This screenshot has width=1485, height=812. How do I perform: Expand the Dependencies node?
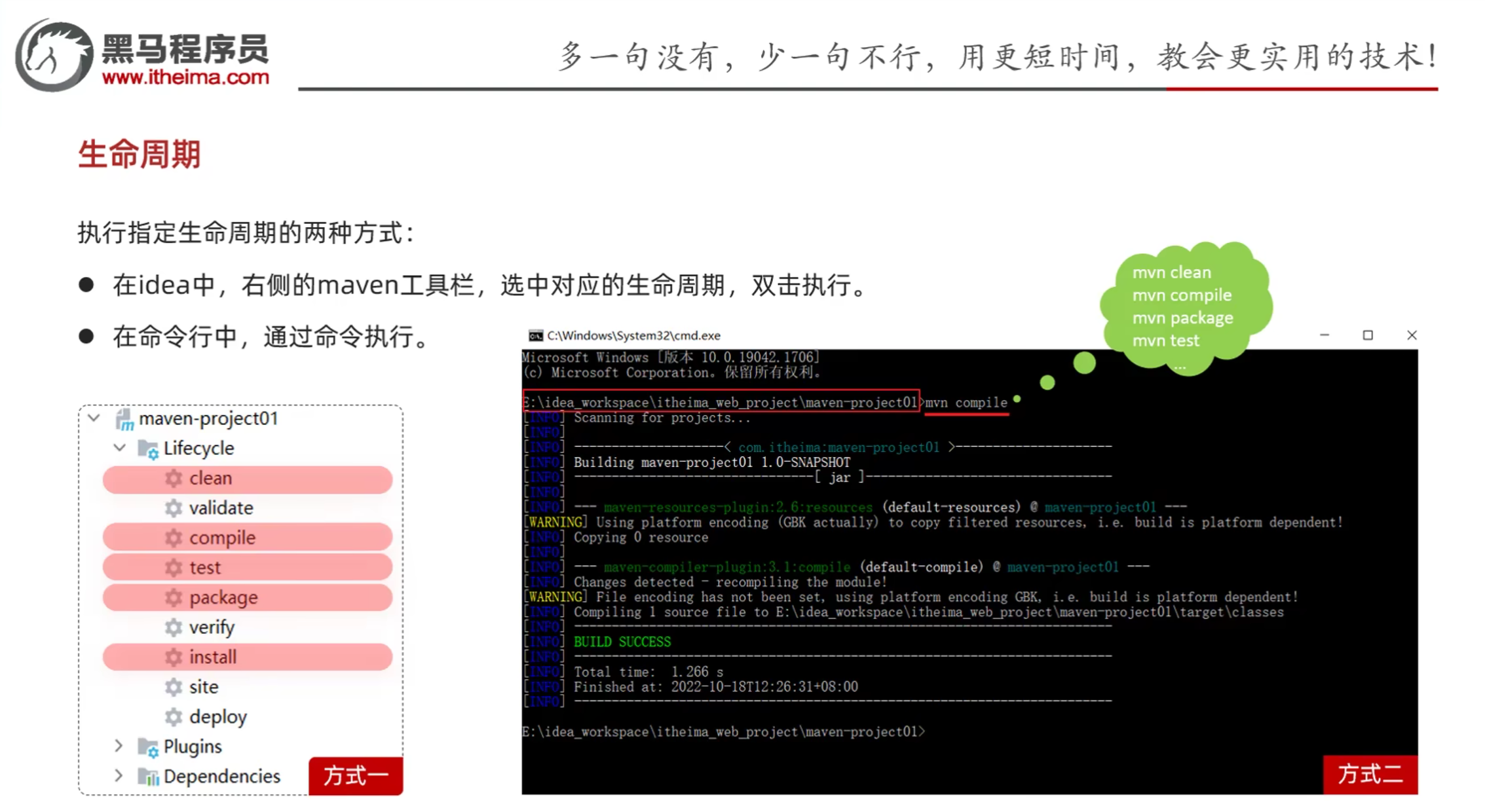119,776
